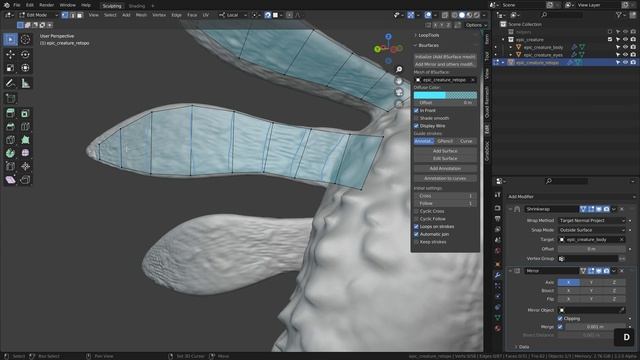640x360 pixels.
Task: Open the Wrap Method dropdown
Action: (x=591, y=221)
